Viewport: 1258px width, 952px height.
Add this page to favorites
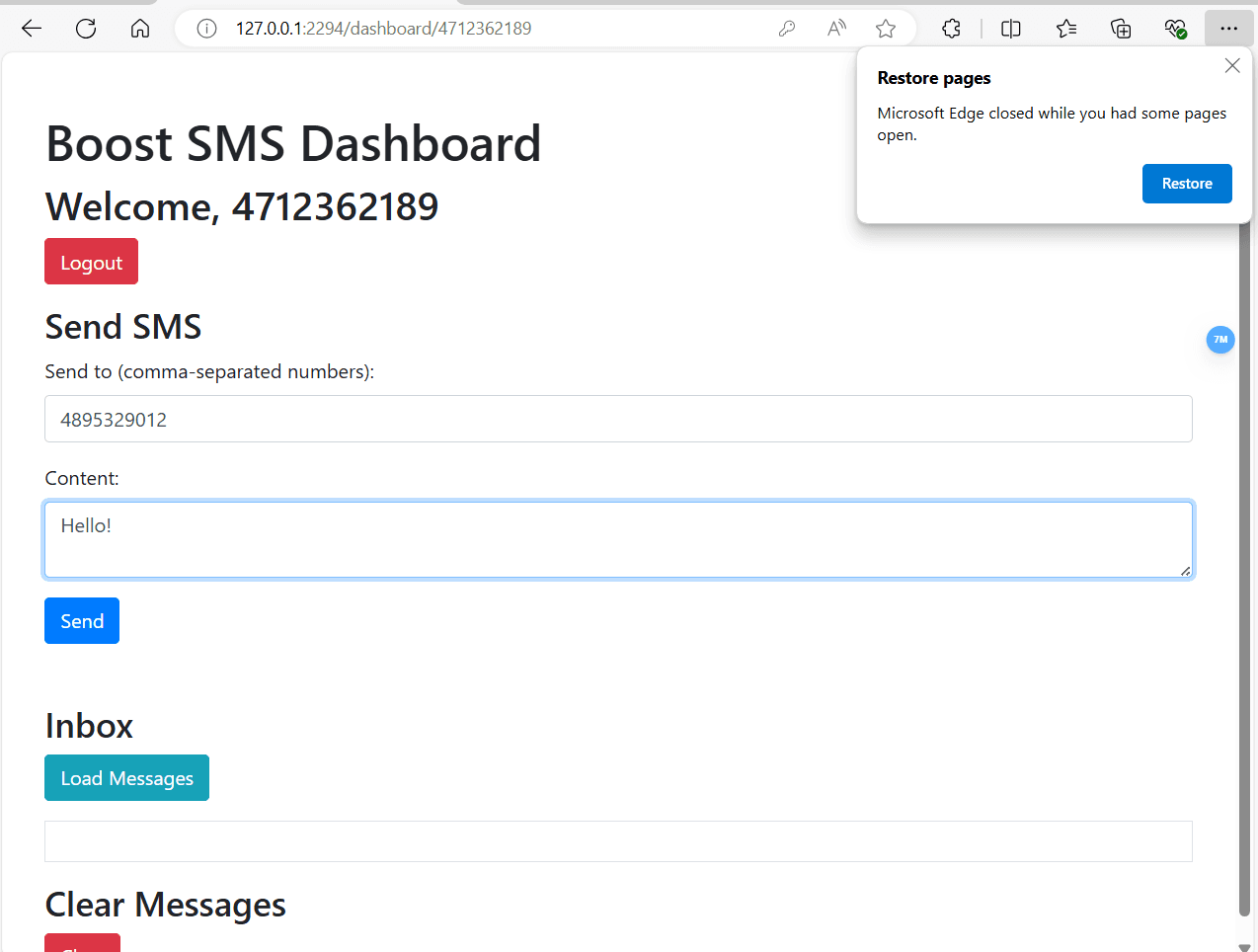[x=886, y=29]
